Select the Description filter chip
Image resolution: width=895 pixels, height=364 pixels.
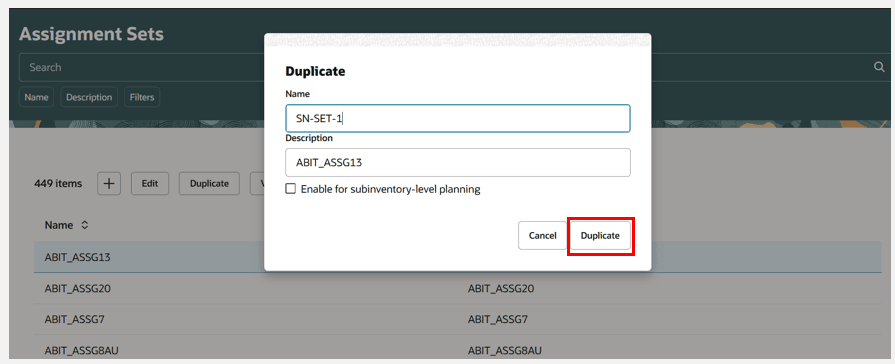click(89, 98)
